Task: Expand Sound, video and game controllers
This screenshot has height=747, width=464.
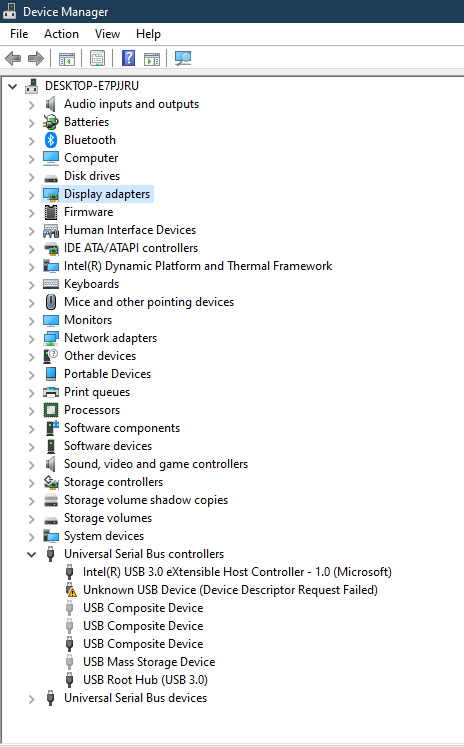Action: tap(31, 465)
